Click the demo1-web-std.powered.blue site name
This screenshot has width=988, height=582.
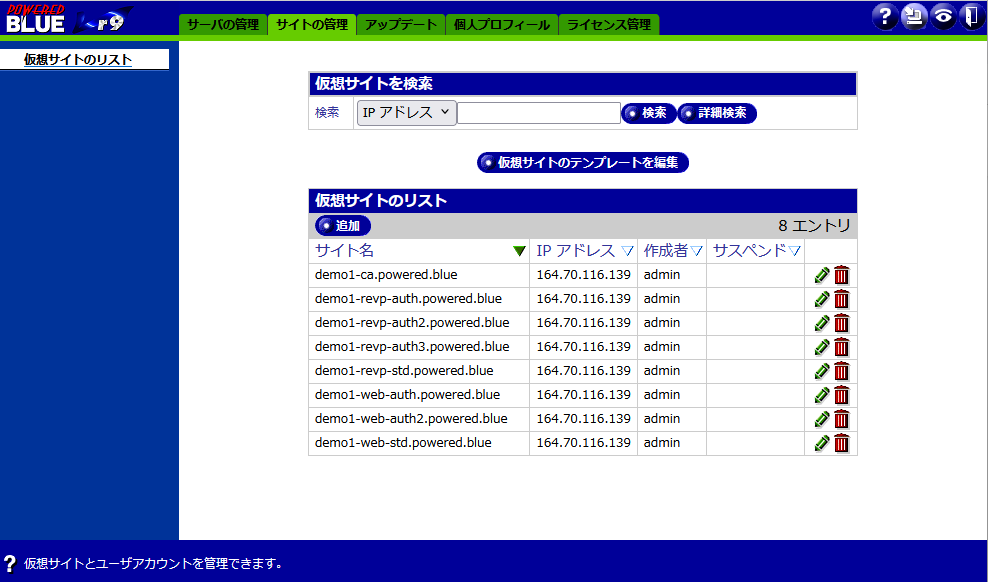(x=403, y=443)
